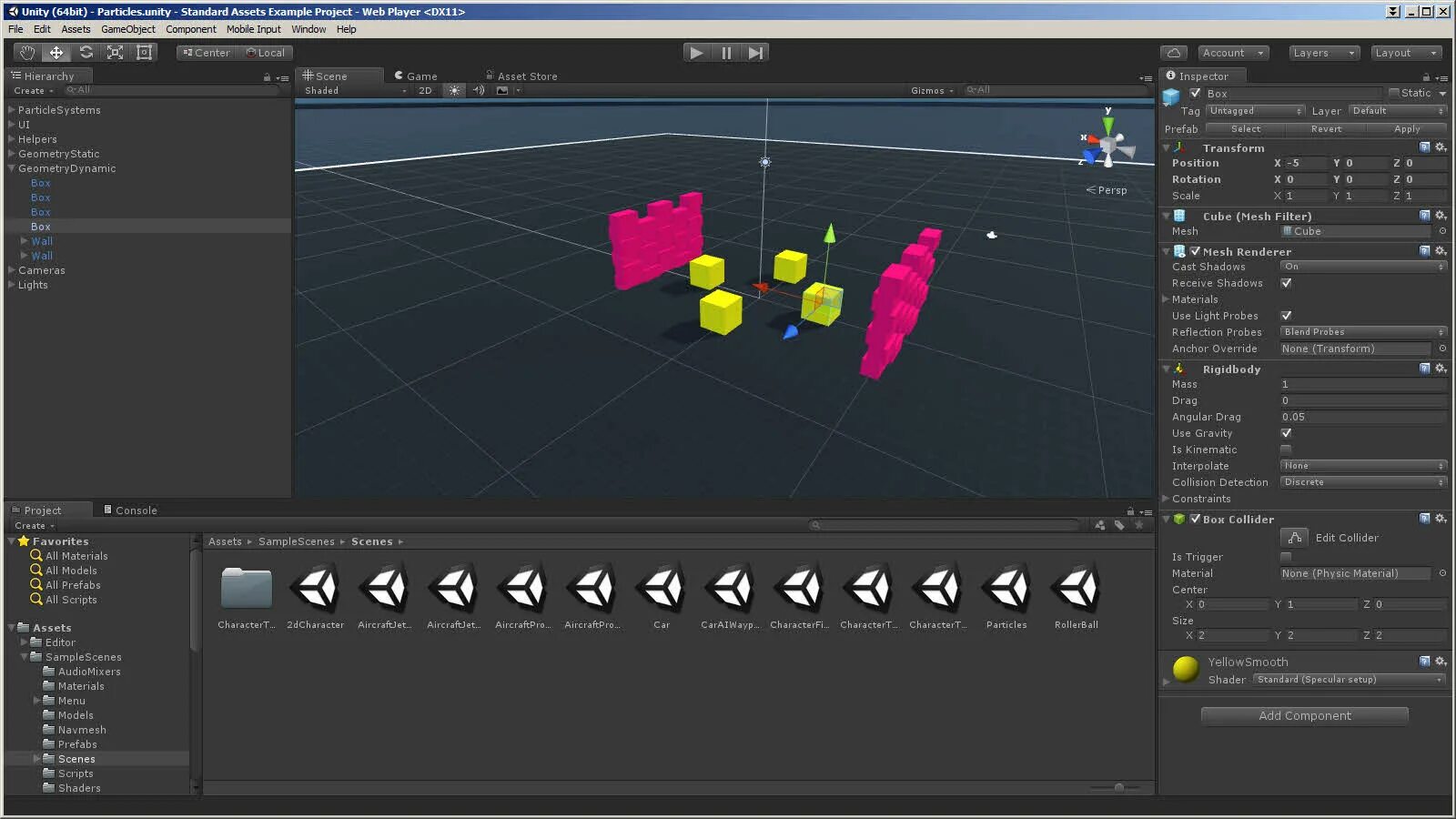Toggle scene audio speaker icon
This screenshot has width=1456, height=819.
point(479,90)
